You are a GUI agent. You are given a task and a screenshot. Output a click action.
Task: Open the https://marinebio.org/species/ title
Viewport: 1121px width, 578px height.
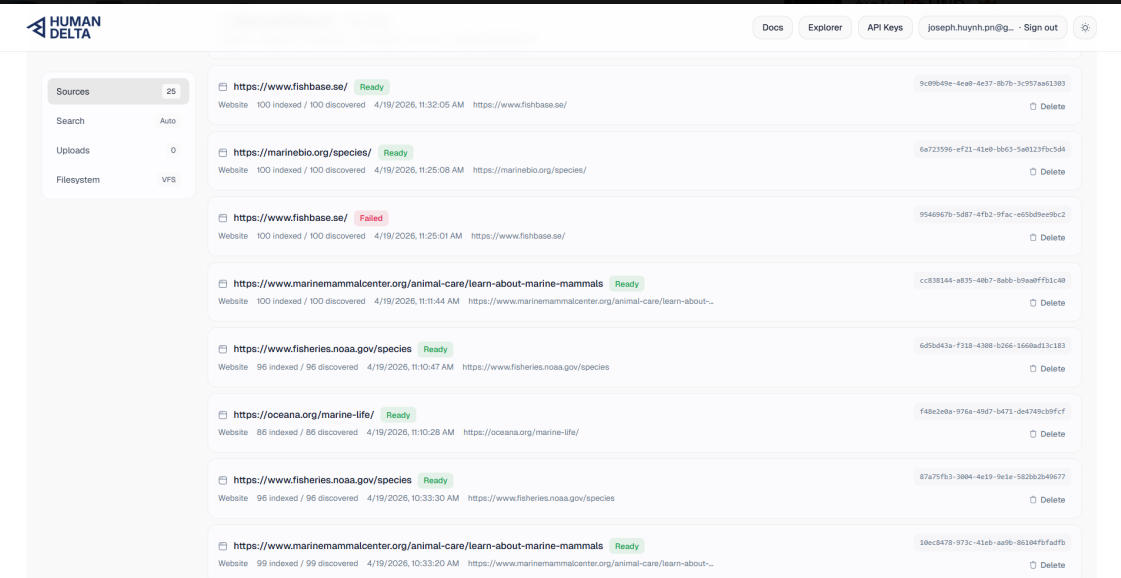coord(302,152)
